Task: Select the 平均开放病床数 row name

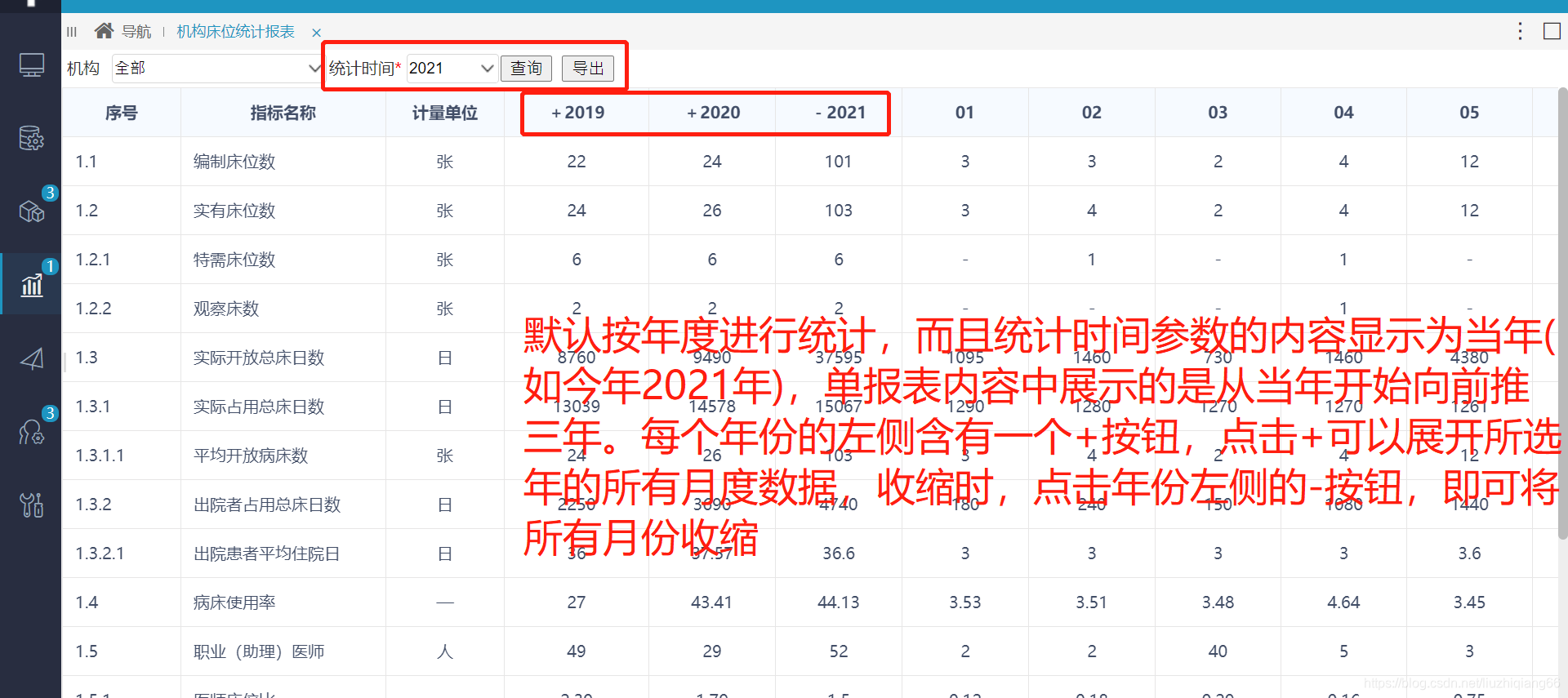Action: click(x=251, y=456)
